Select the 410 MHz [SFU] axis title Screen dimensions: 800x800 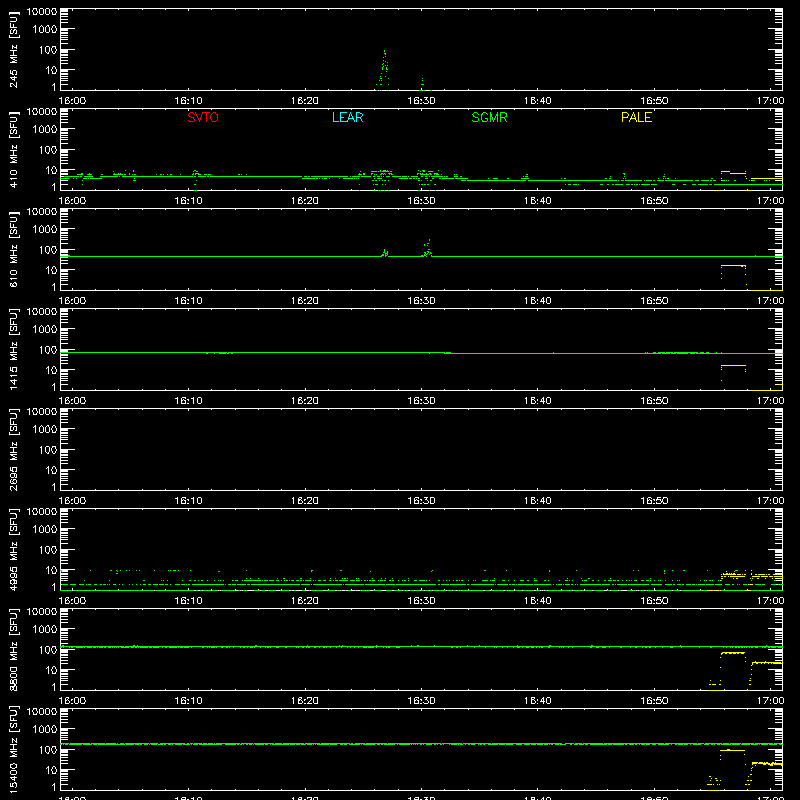tap(13, 149)
